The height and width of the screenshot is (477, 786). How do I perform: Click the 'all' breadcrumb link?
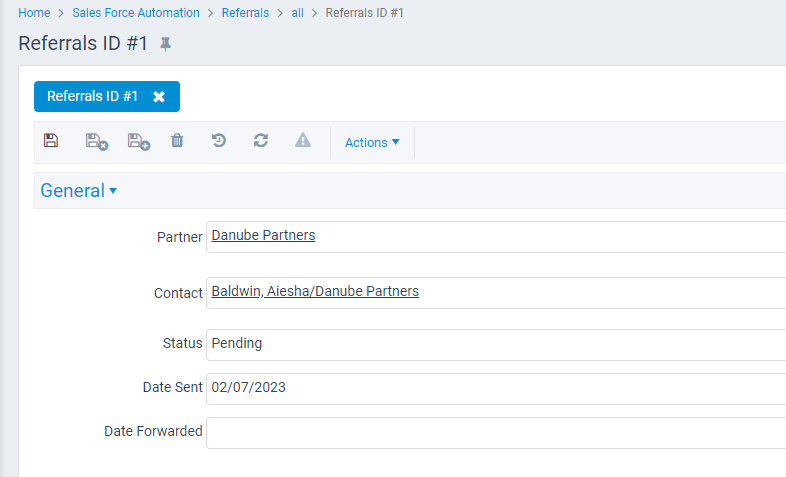tap(297, 13)
